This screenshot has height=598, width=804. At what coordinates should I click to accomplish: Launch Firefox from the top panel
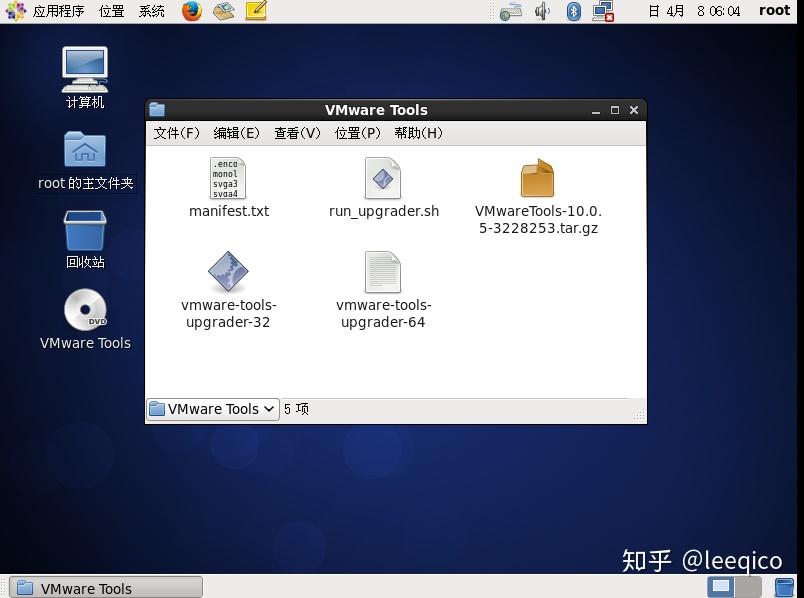click(190, 12)
